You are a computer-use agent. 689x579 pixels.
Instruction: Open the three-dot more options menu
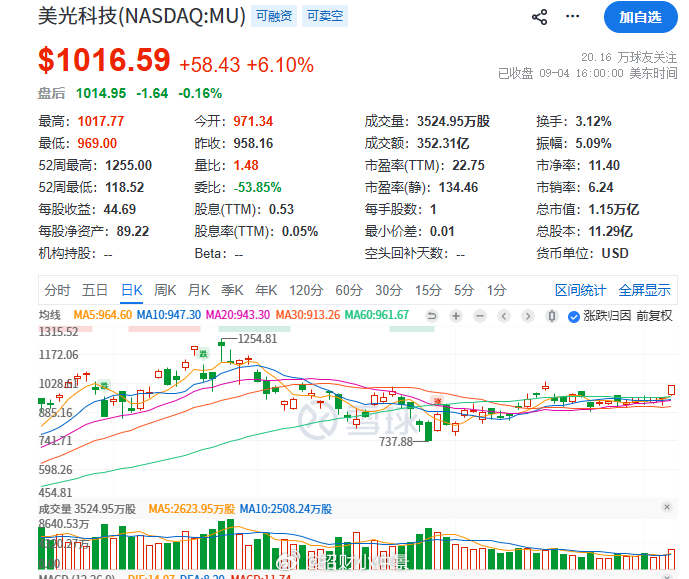pos(572,16)
